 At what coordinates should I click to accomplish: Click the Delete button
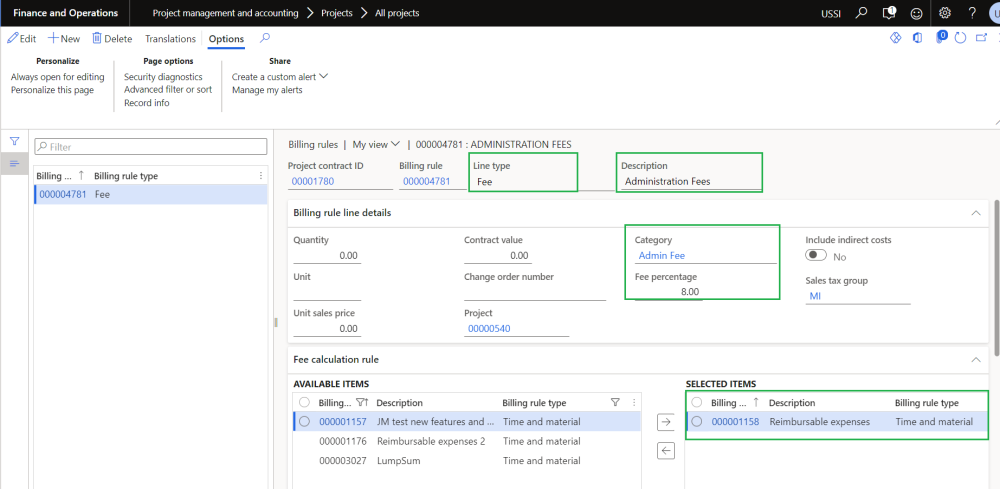tap(112, 39)
